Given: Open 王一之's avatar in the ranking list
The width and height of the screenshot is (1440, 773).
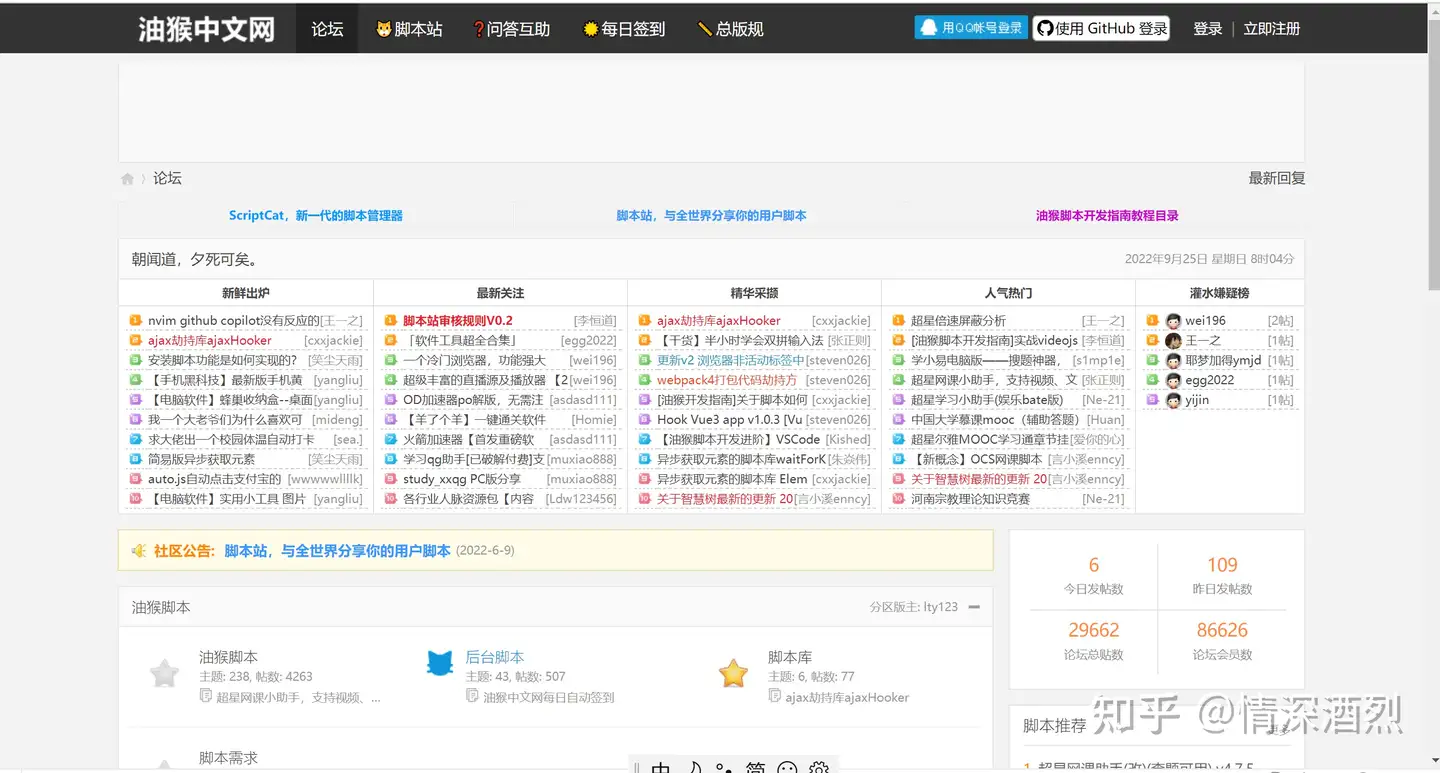Looking at the screenshot, I should click(x=1173, y=341).
